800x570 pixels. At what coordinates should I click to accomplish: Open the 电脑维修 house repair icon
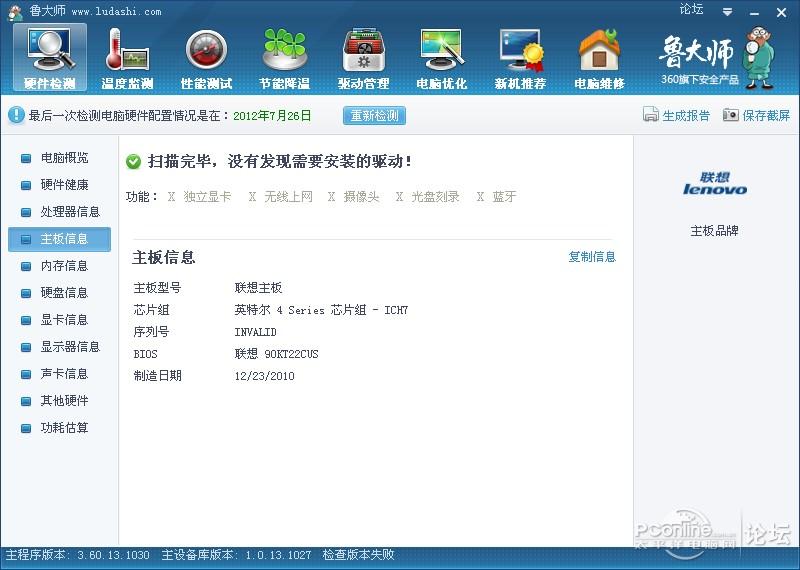tap(599, 57)
